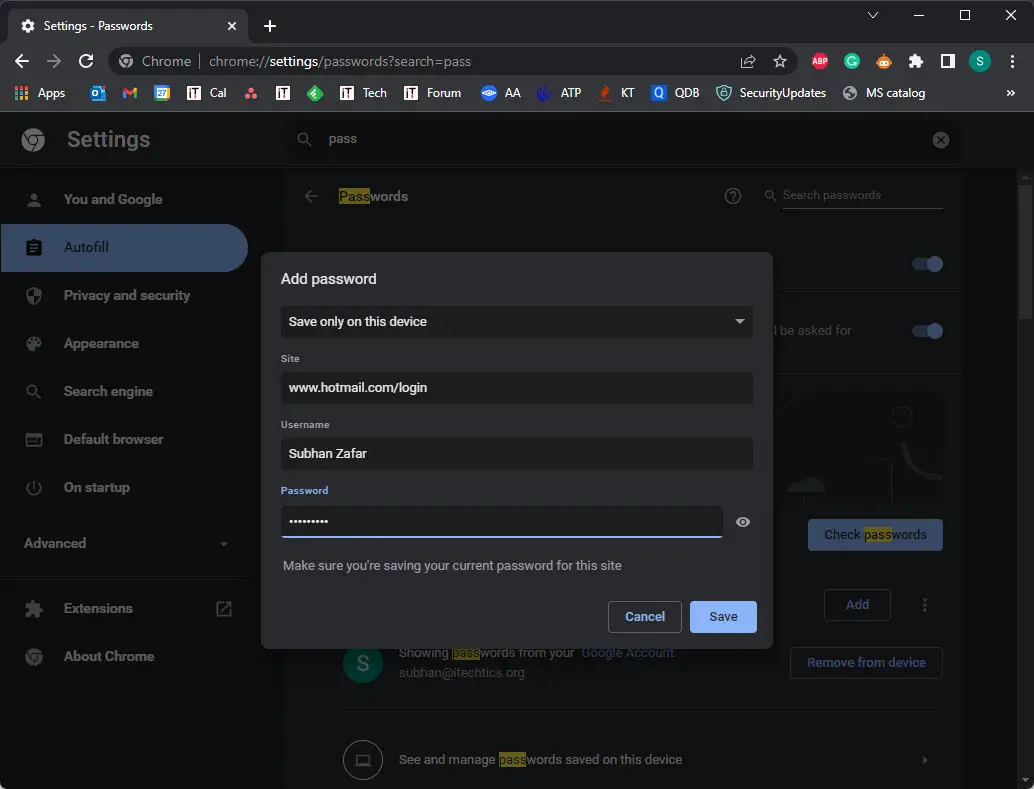Click the share page icon in address bar

748,61
